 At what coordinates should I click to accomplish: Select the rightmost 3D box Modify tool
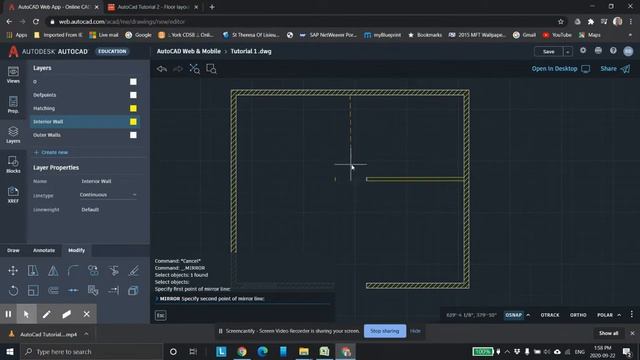pos(133,291)
